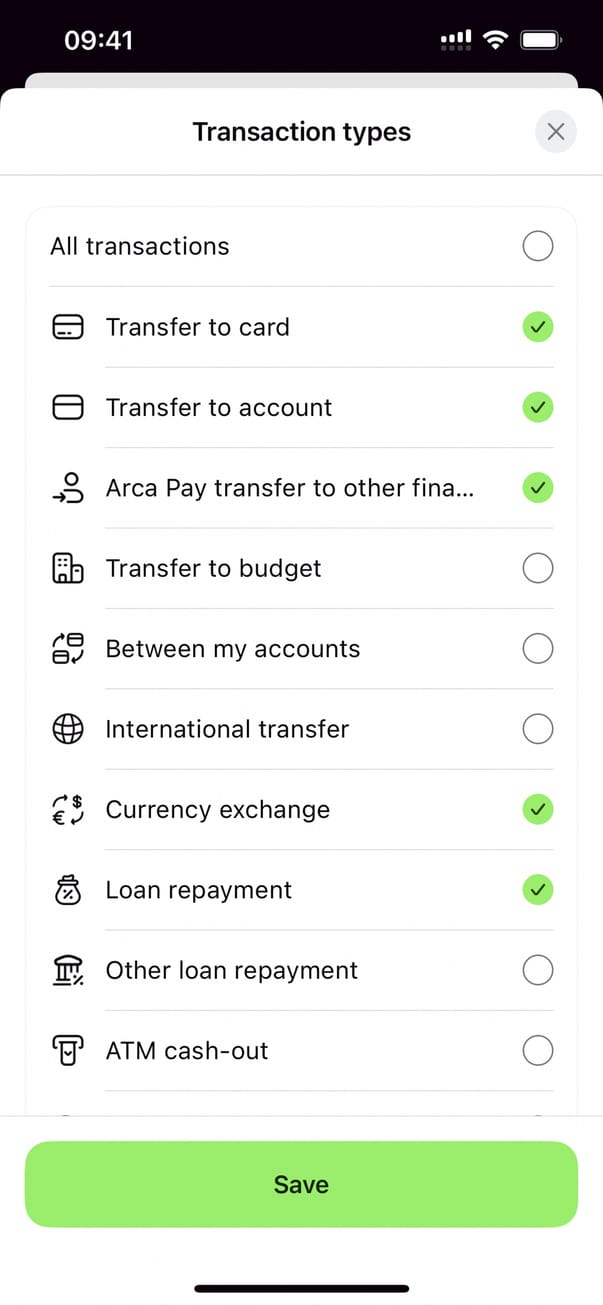Close the Transaction types sheet
This screenshot has height=1305, width=603.
pyautogui.click(x=556, y=132)
